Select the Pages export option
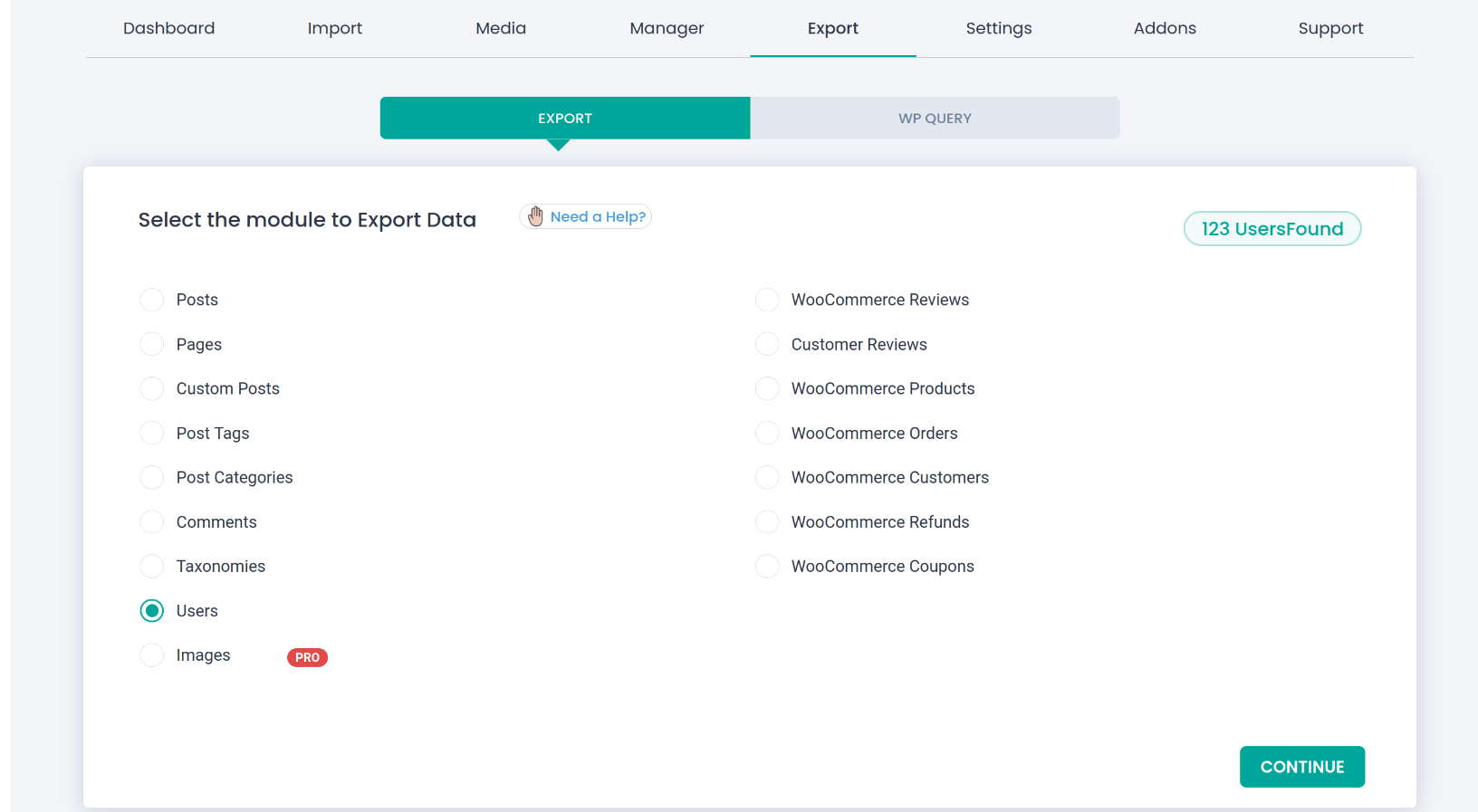 point(152,344)
